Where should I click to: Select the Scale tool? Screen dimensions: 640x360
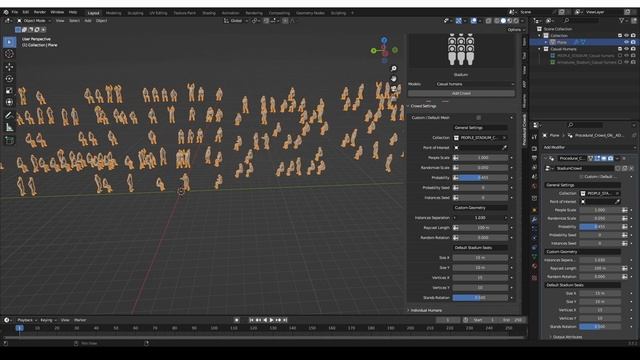pyautogui.click(x=9, y=91)
